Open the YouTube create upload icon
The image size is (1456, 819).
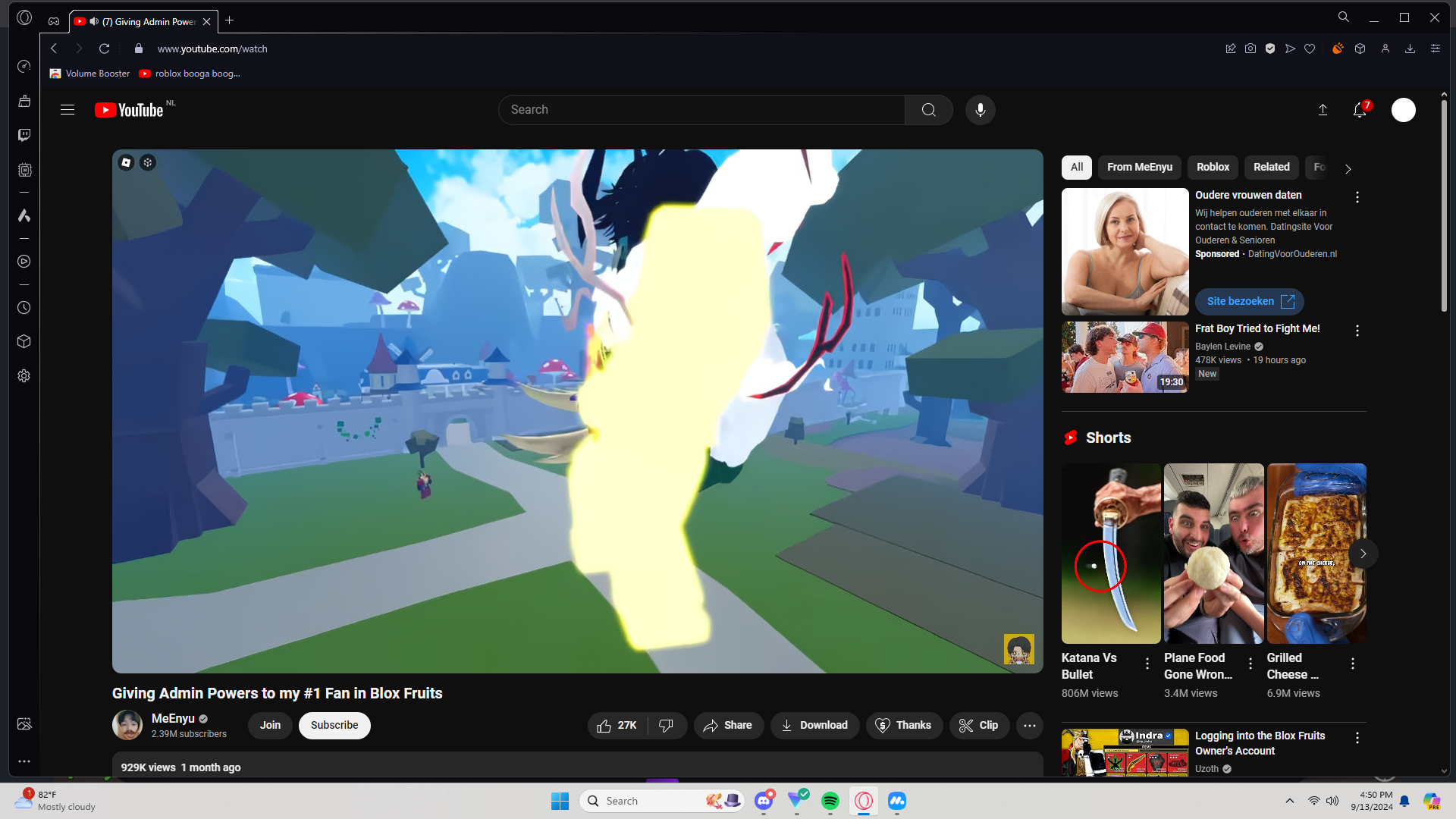pos(1323,110)
